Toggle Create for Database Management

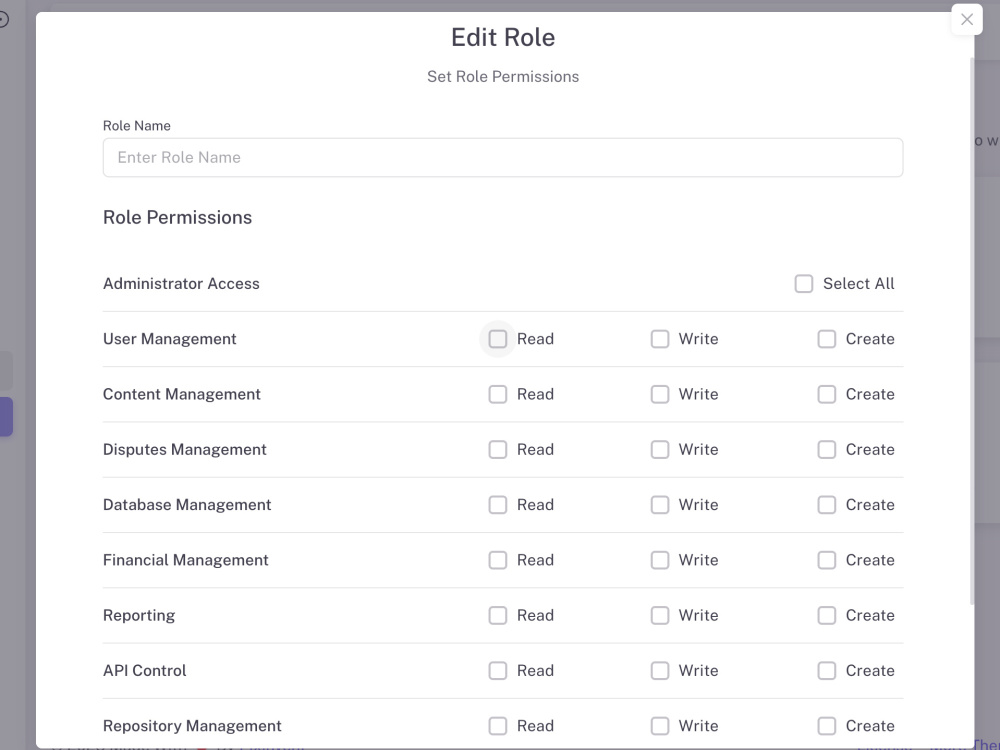point(827,505)
